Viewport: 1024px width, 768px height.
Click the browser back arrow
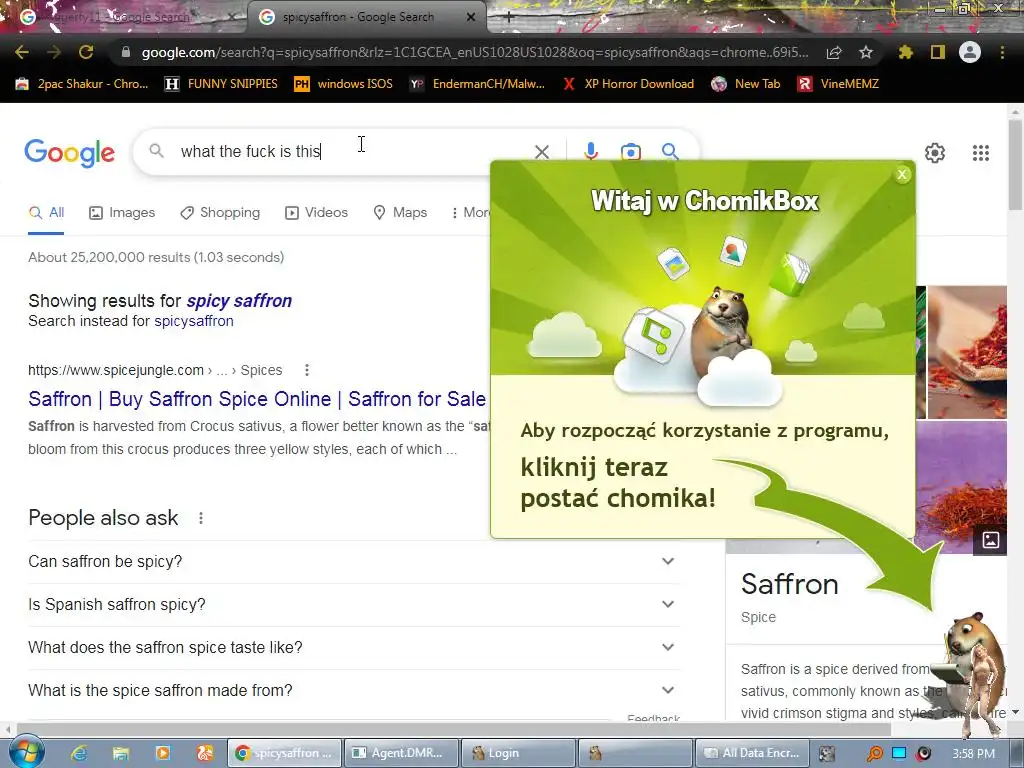coord(22,52)
